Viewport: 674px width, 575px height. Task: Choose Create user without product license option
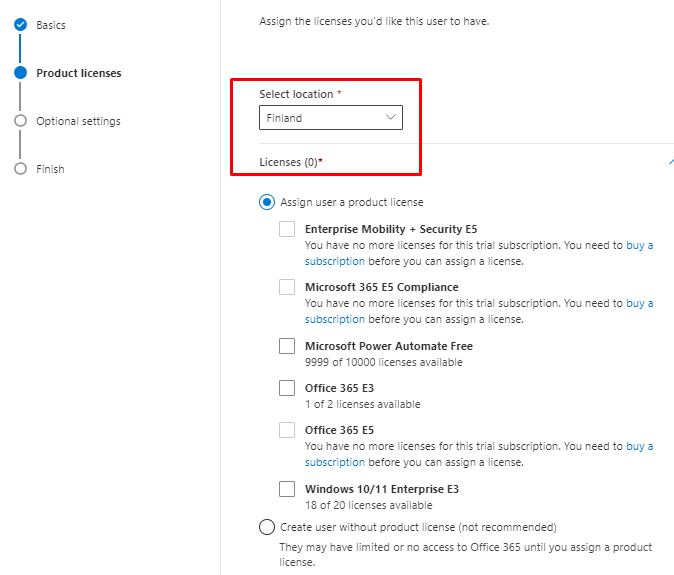click(x=267, y=527)
